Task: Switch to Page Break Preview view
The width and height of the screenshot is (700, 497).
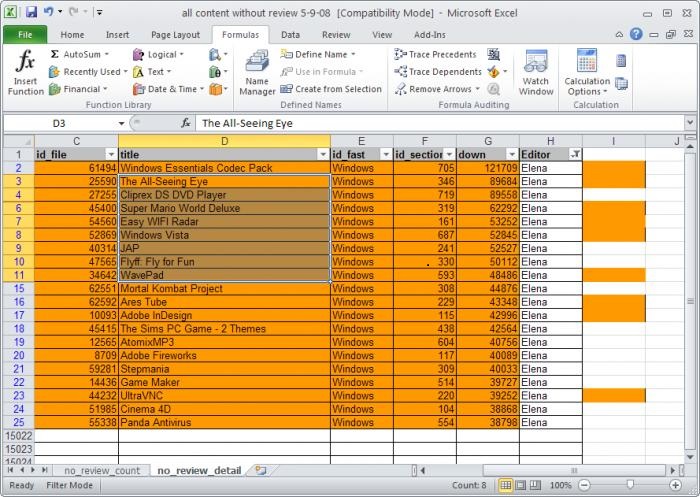Action: click(535, 485)
